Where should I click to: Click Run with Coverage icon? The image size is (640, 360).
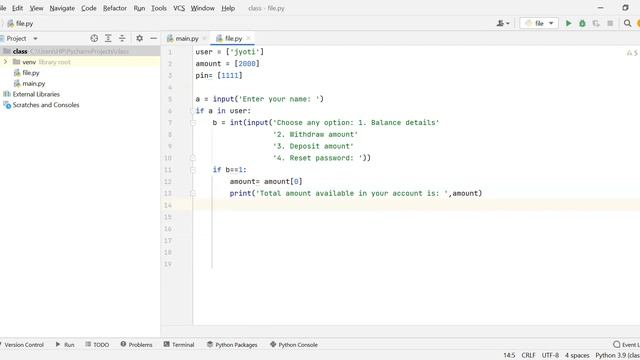596,23
